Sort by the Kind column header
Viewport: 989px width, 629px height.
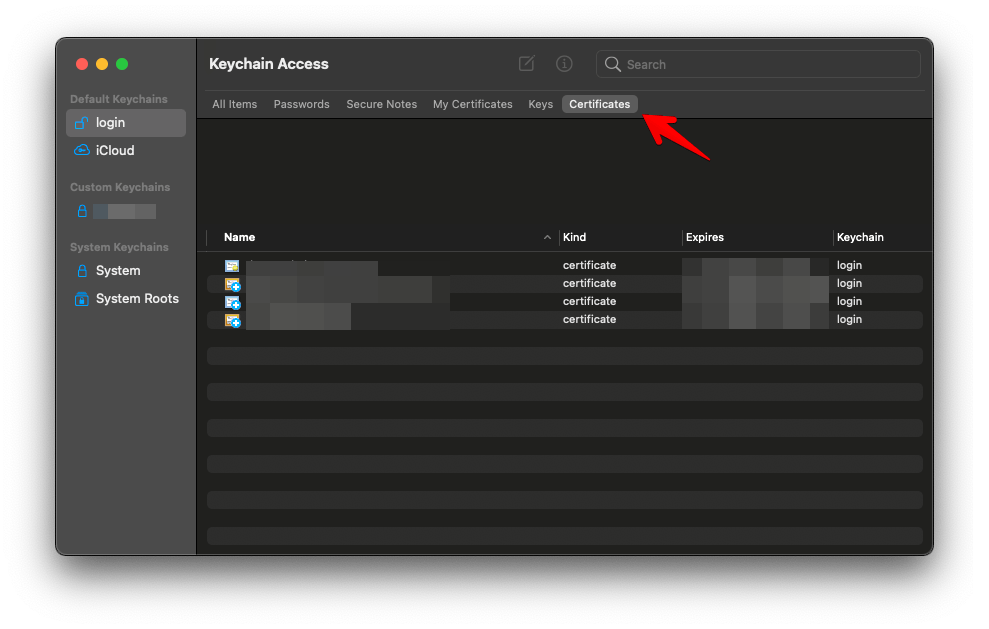click(575, 237)
